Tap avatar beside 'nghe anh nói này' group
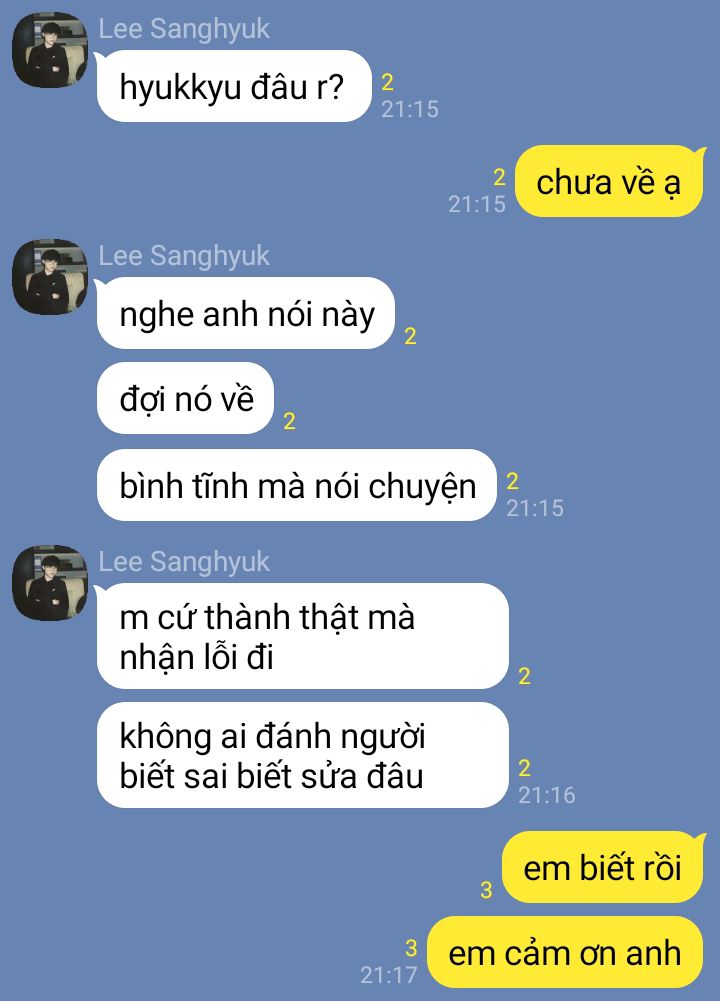 (50, 276)
